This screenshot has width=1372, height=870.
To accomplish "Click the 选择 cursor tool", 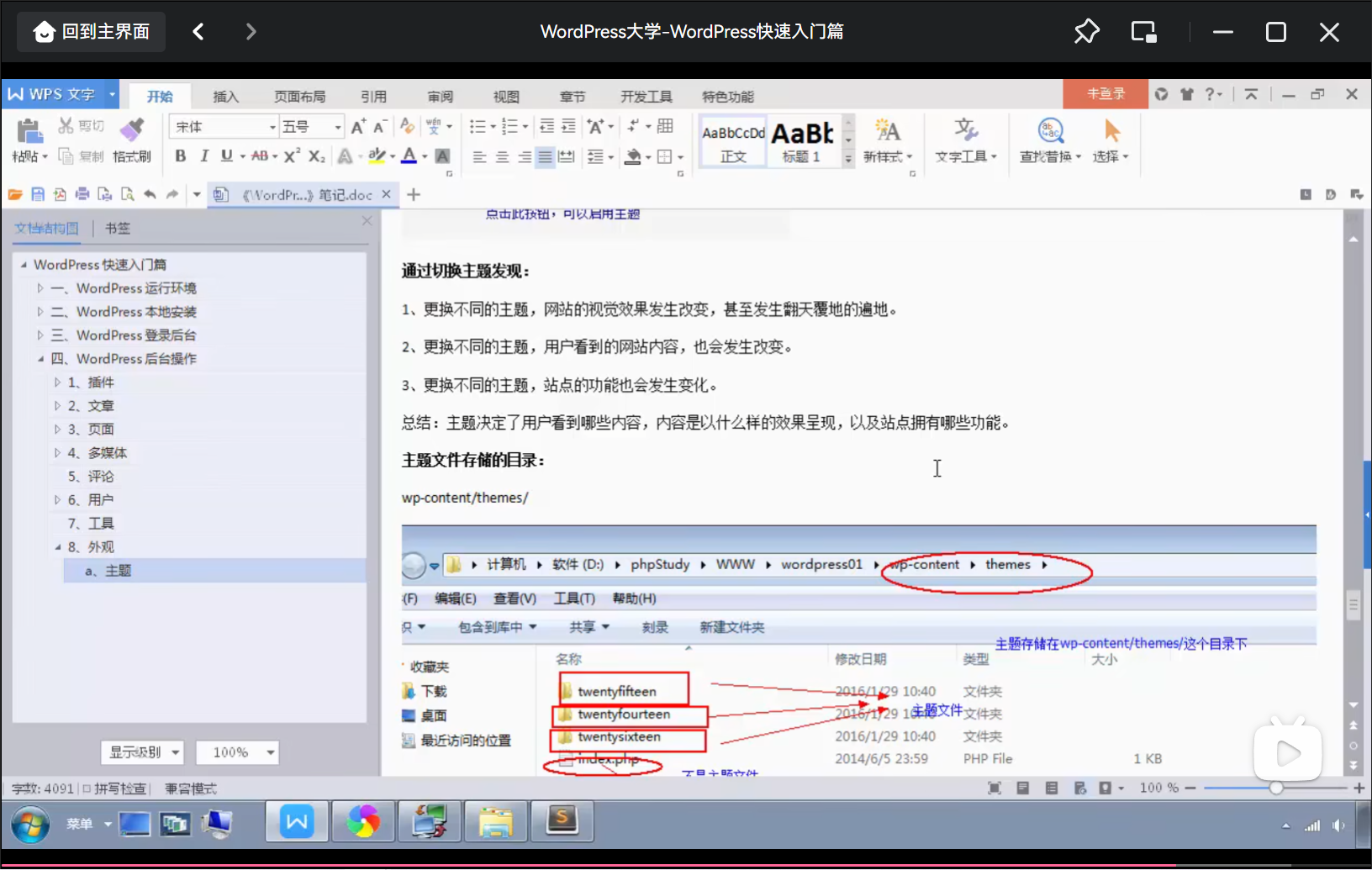I will click(1111, 140).
